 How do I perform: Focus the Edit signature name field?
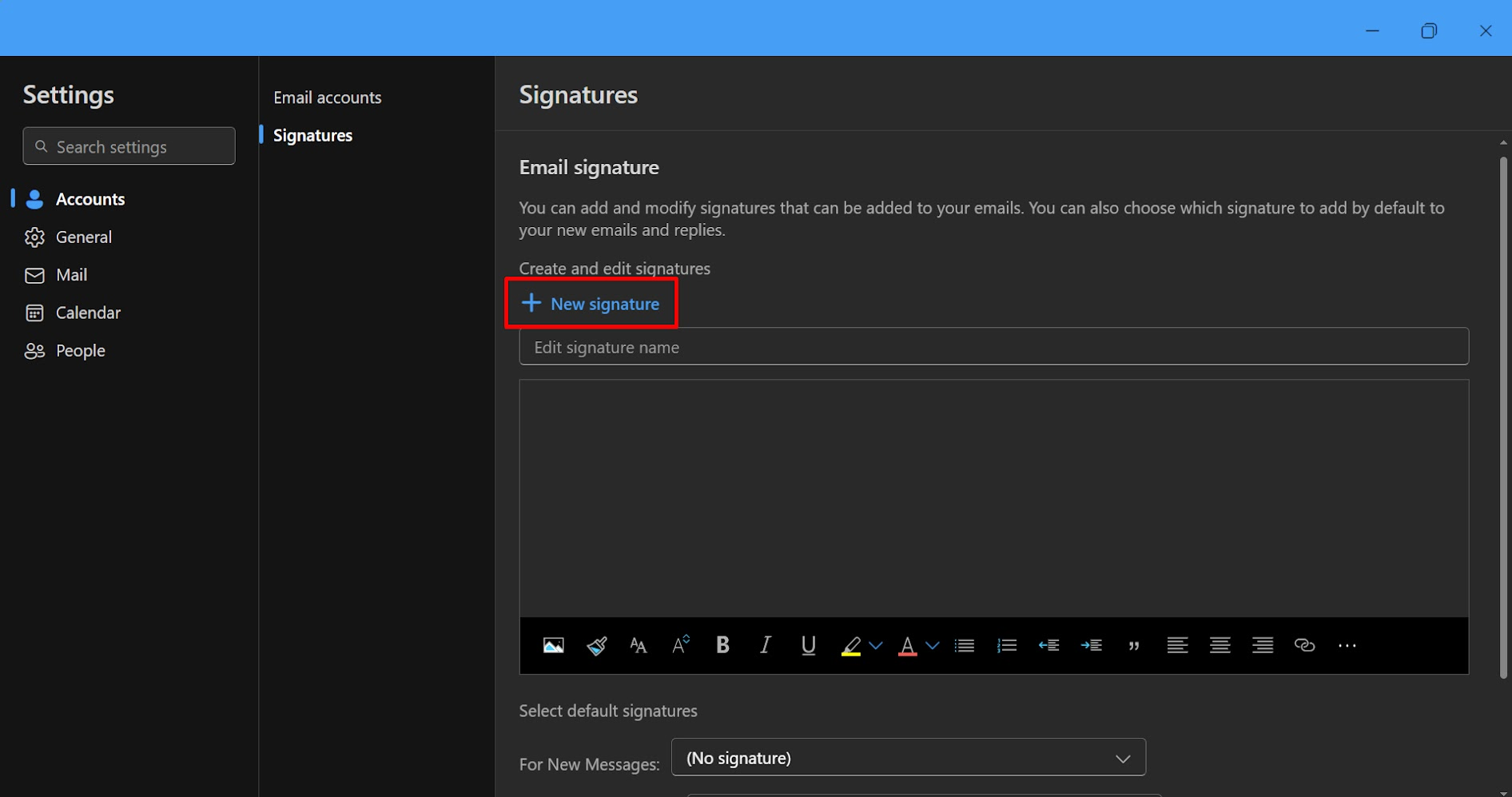(x=993, y=347)
